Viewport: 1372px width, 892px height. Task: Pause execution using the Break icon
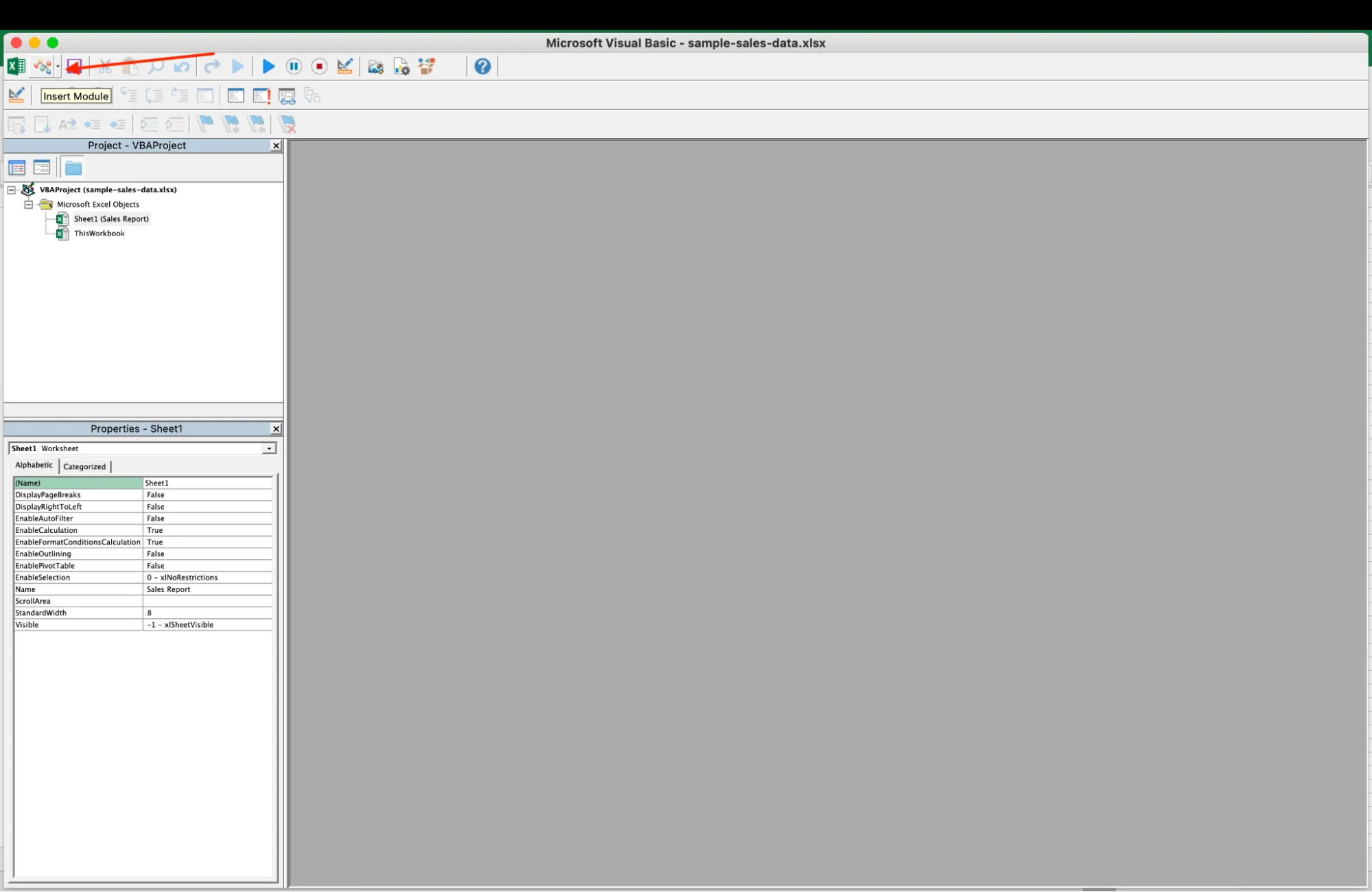click(x=293, y=67)
